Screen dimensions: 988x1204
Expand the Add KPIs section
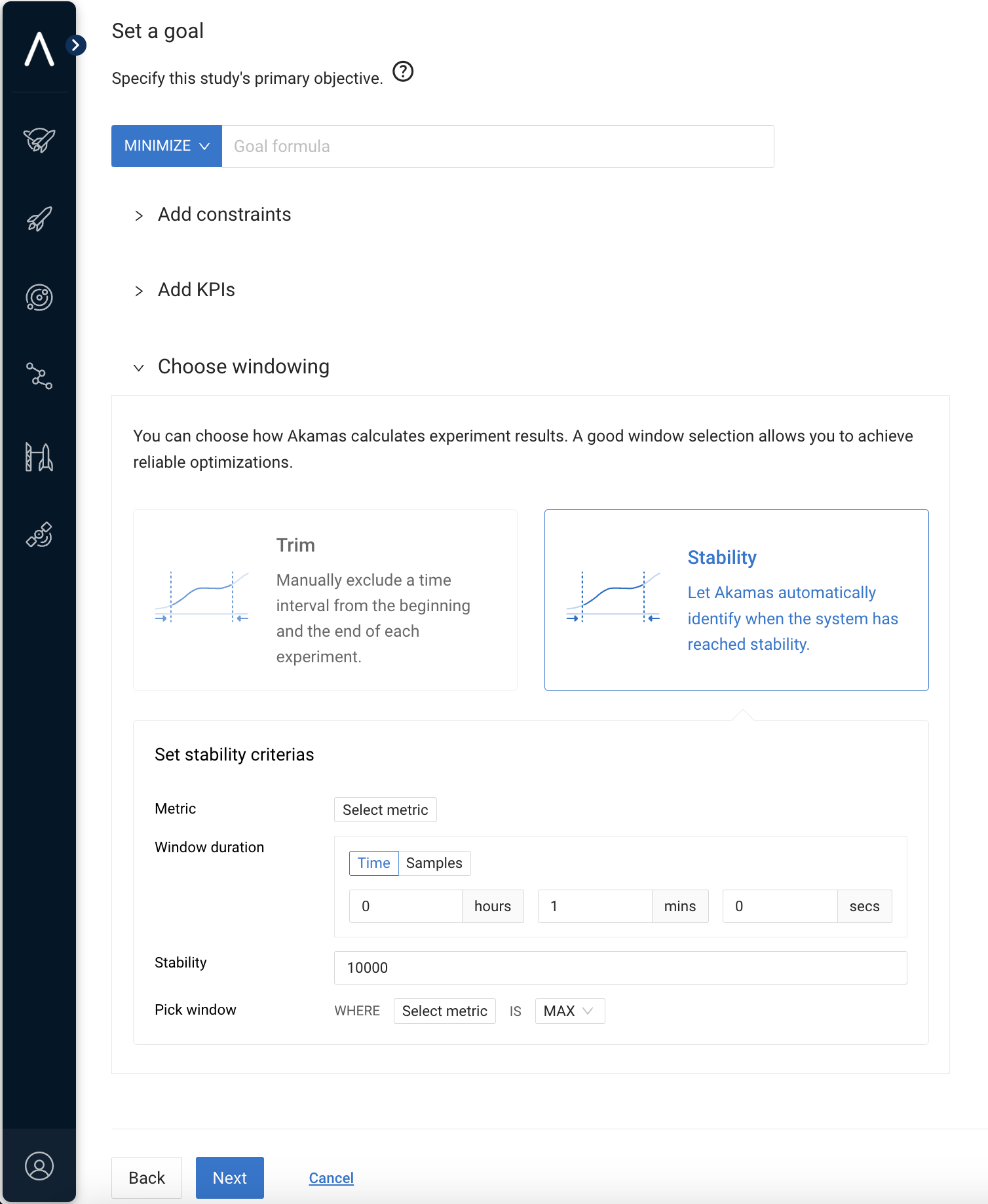(x=196, y=290)
